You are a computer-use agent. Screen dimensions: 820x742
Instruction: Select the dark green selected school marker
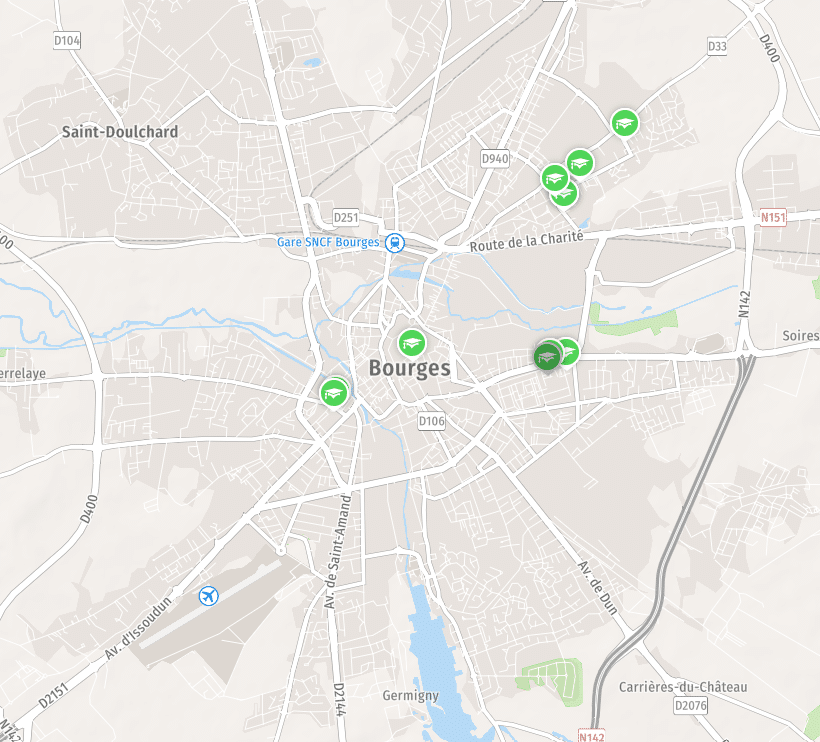tap(547, 357)
